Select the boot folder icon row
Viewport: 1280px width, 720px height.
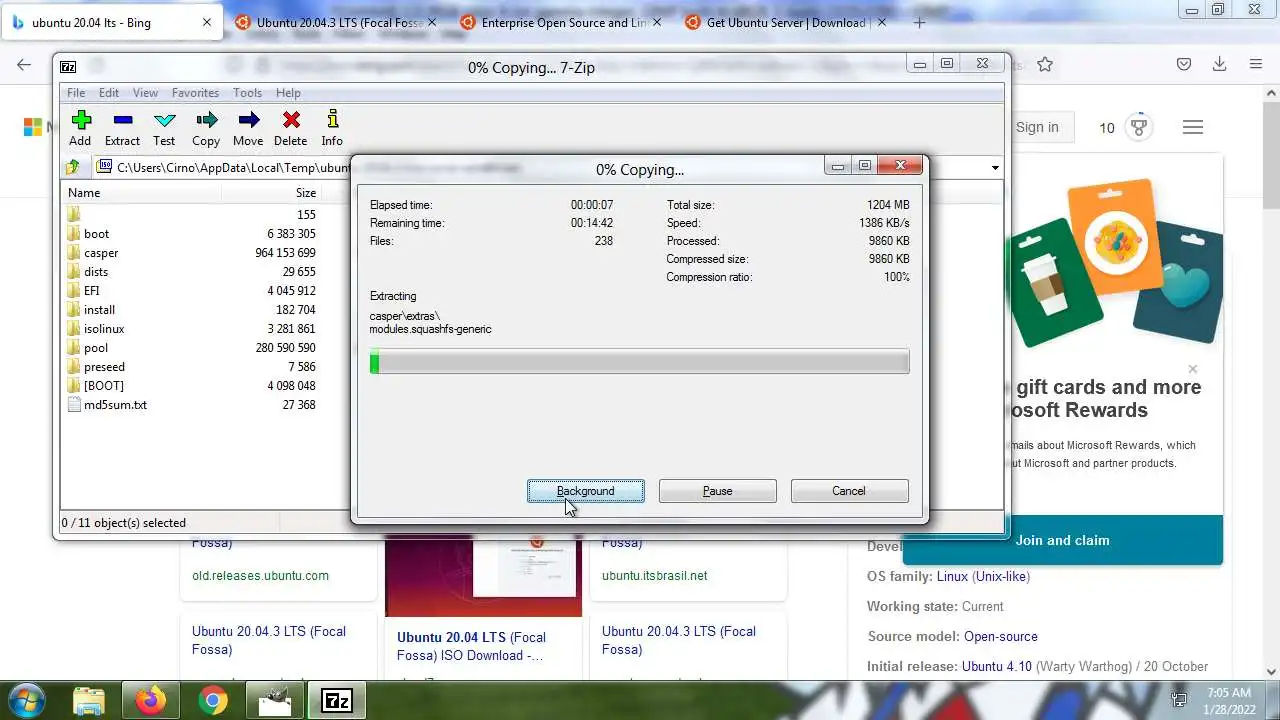[191, 233]
